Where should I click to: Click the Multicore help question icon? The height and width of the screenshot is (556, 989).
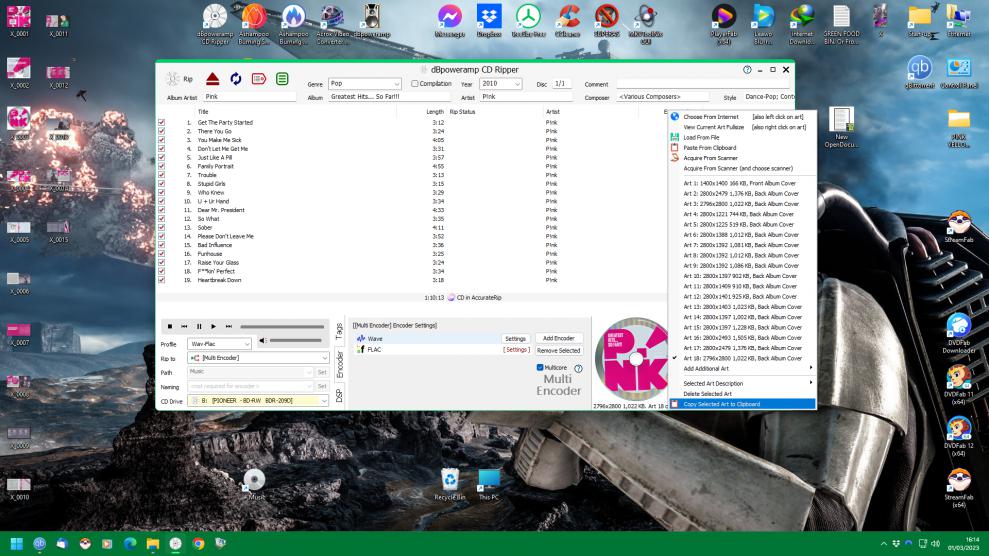click(x=578, y=368)
